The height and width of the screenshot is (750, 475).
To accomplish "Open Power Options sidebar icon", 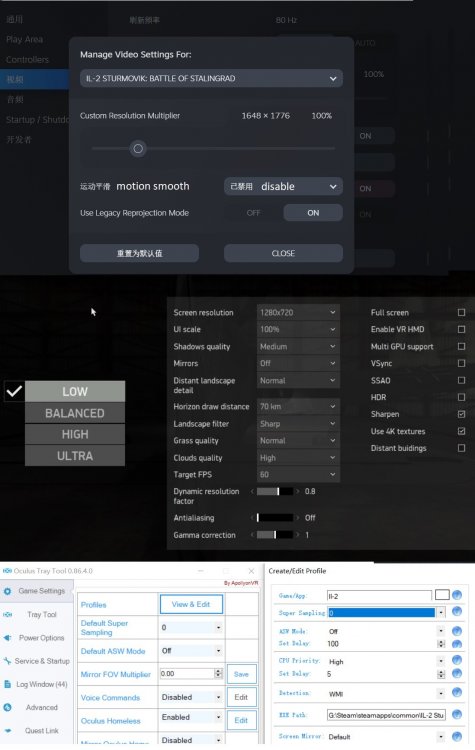I will [7, 638].
